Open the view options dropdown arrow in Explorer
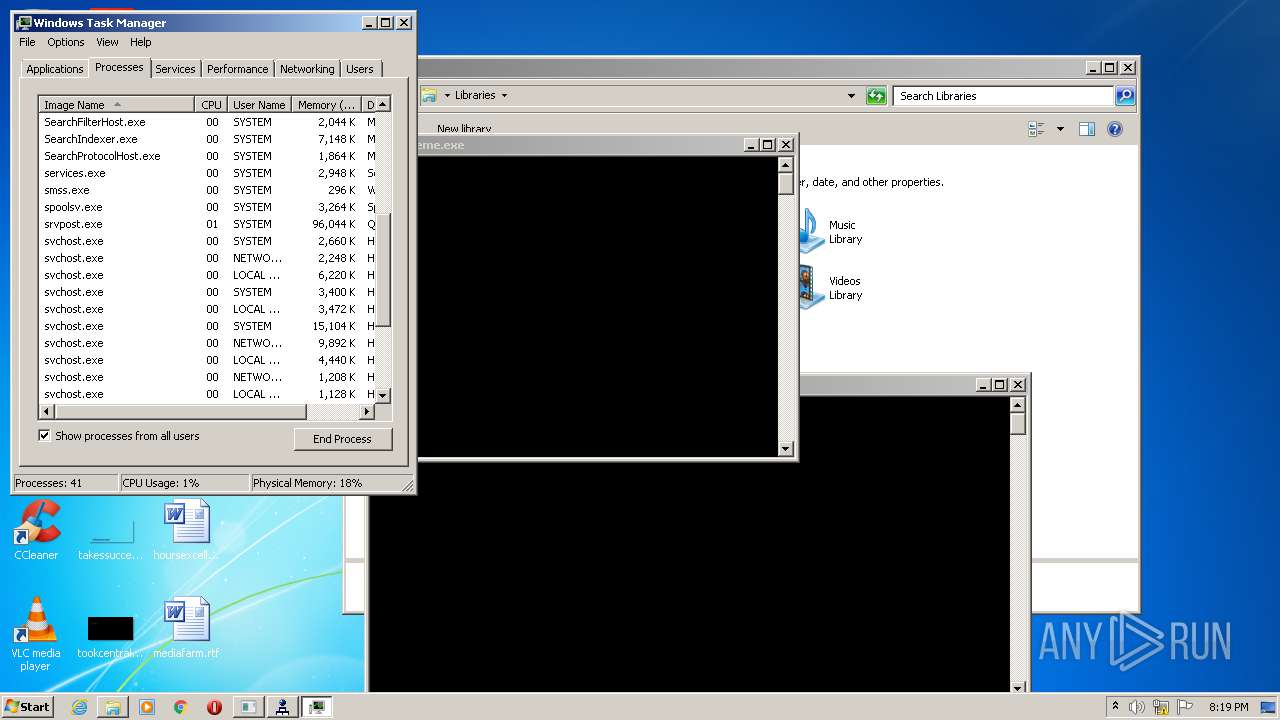 (1060, 129)
